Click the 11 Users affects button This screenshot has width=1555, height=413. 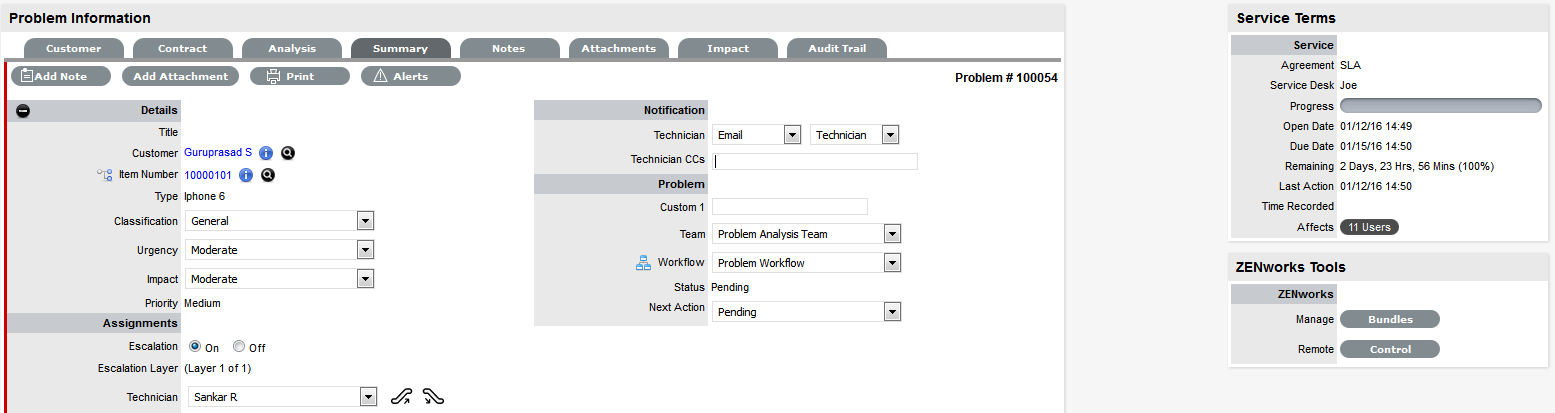coord(1369,227)
